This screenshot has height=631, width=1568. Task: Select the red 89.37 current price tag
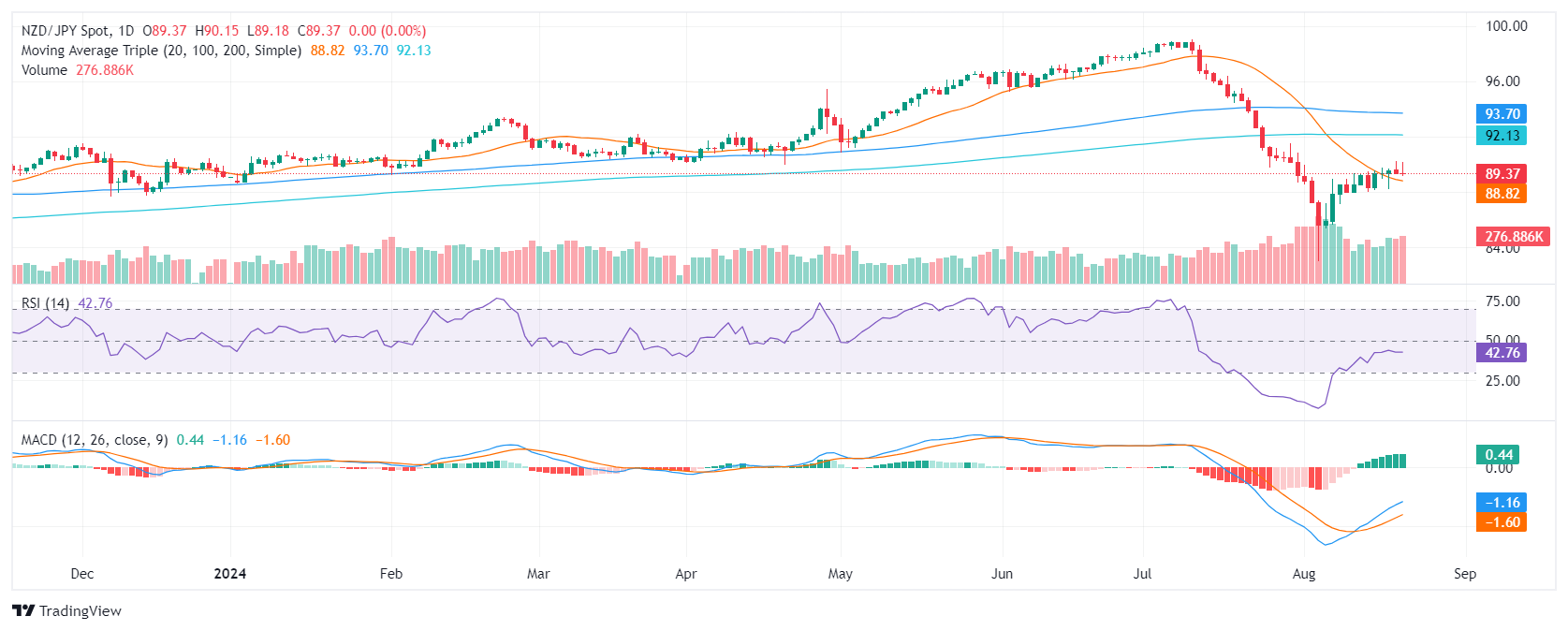(x=1502, y=174)
